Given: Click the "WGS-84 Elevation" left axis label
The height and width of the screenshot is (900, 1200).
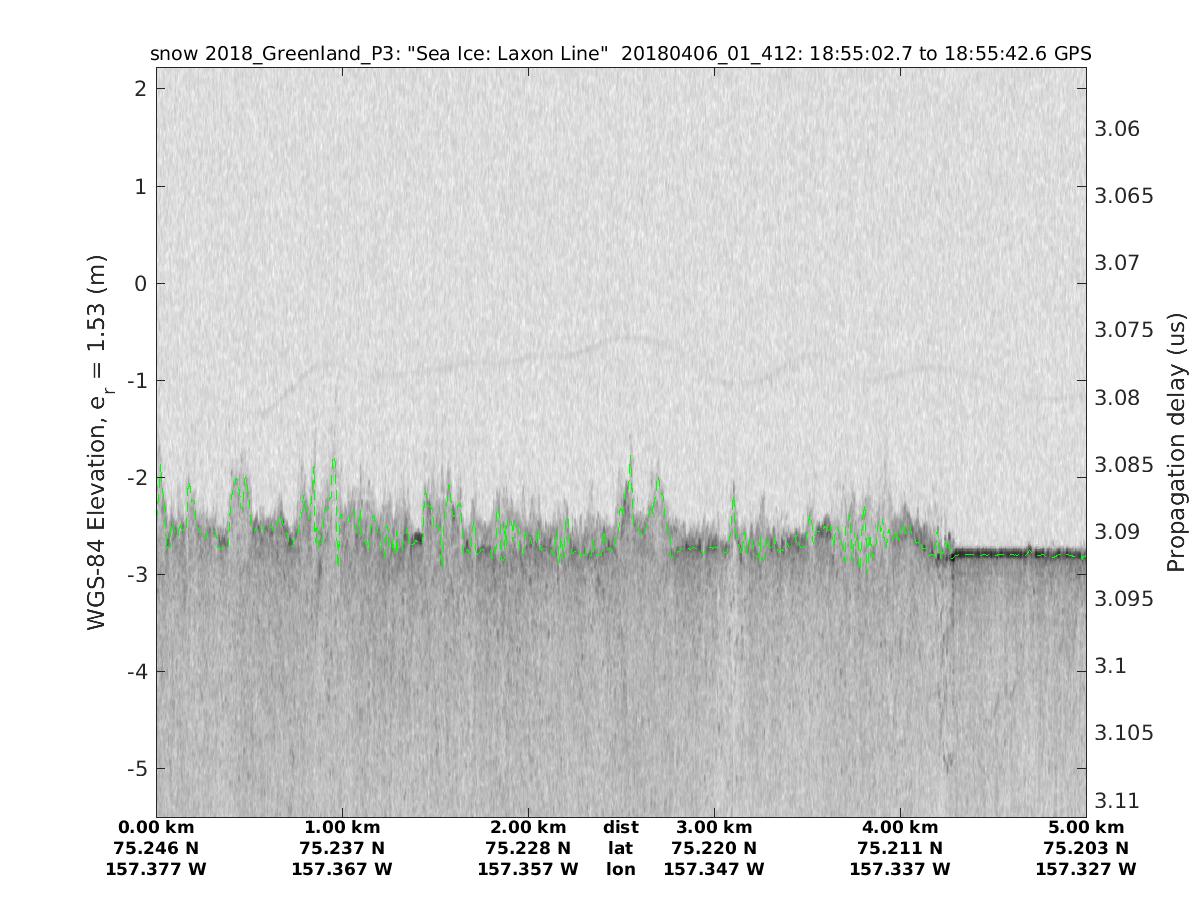Looking at the screenshot, I should [x=97, y=441].
